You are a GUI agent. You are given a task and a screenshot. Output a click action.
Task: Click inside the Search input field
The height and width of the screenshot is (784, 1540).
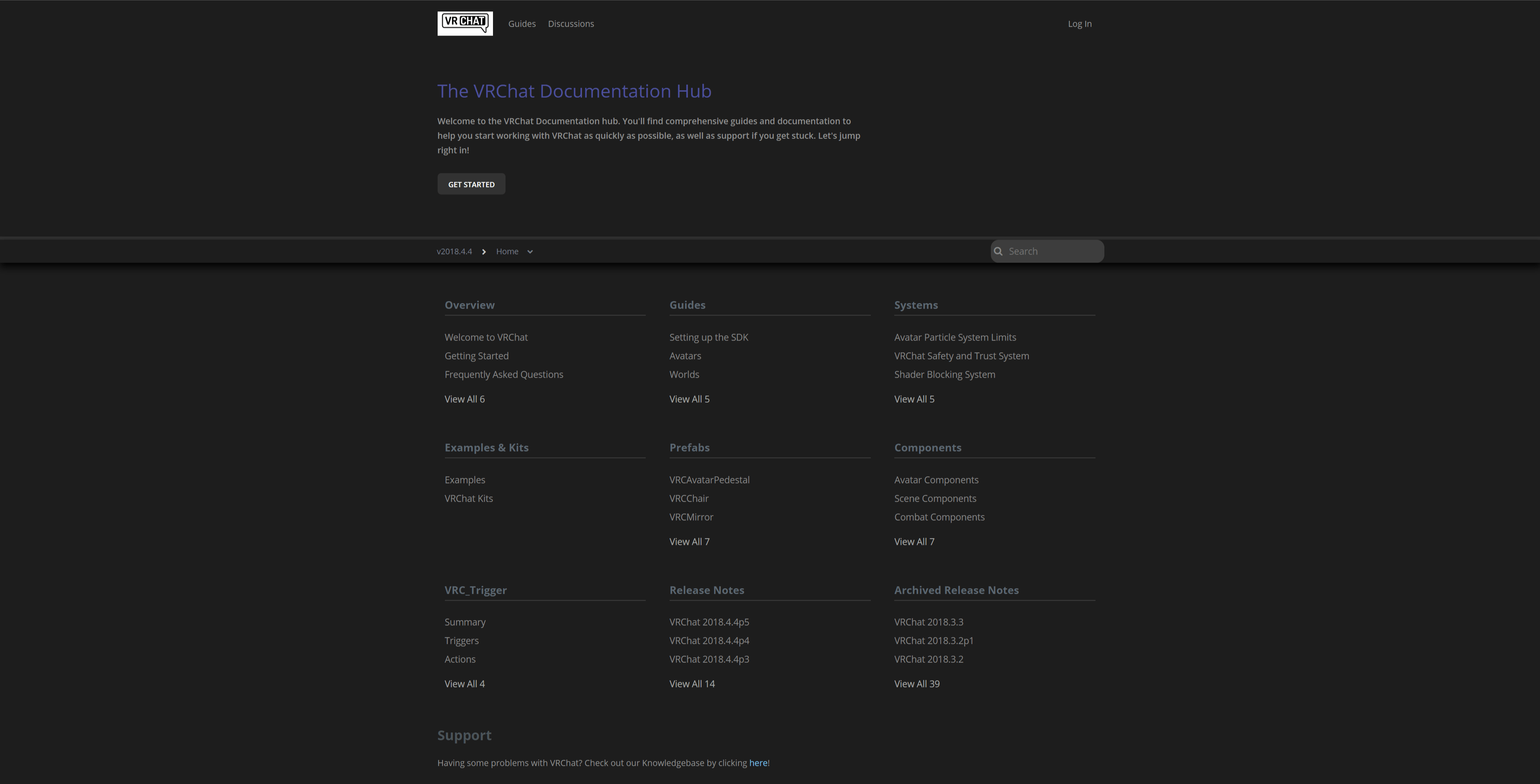coord(1052,251)
